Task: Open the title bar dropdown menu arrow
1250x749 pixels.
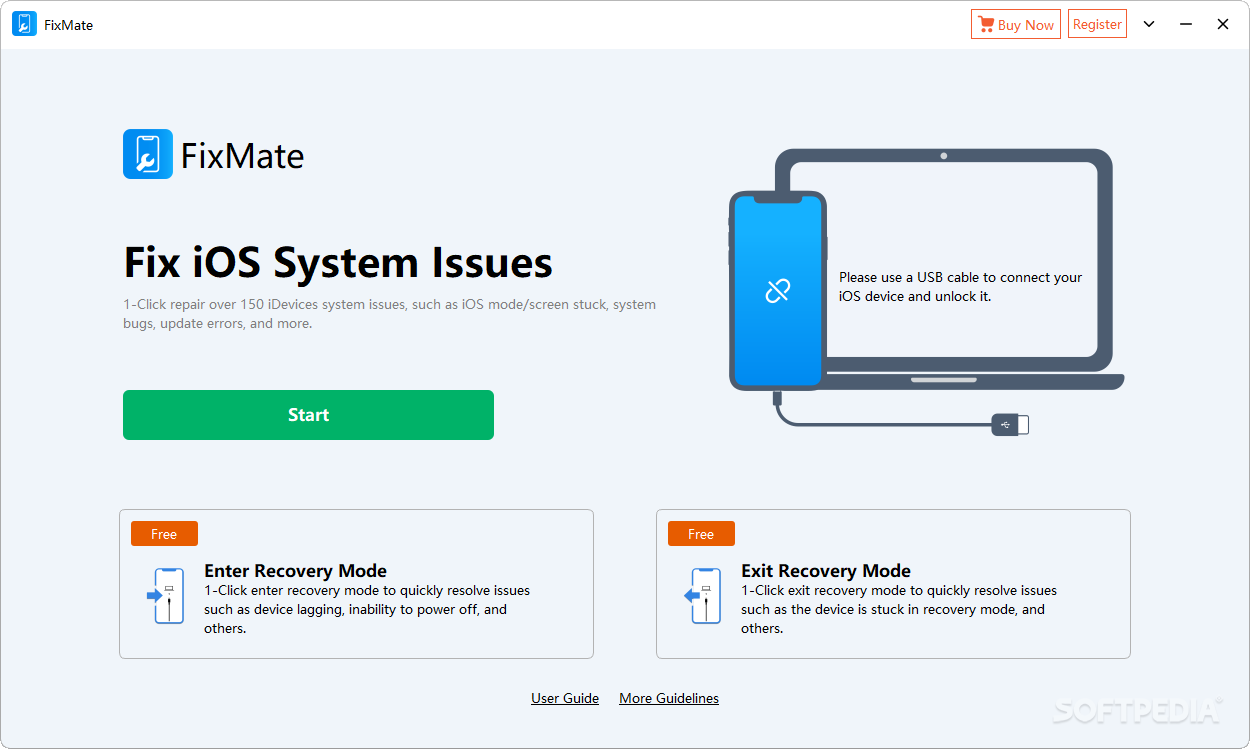Action: pyautogui.click(x=1149, y=24)
